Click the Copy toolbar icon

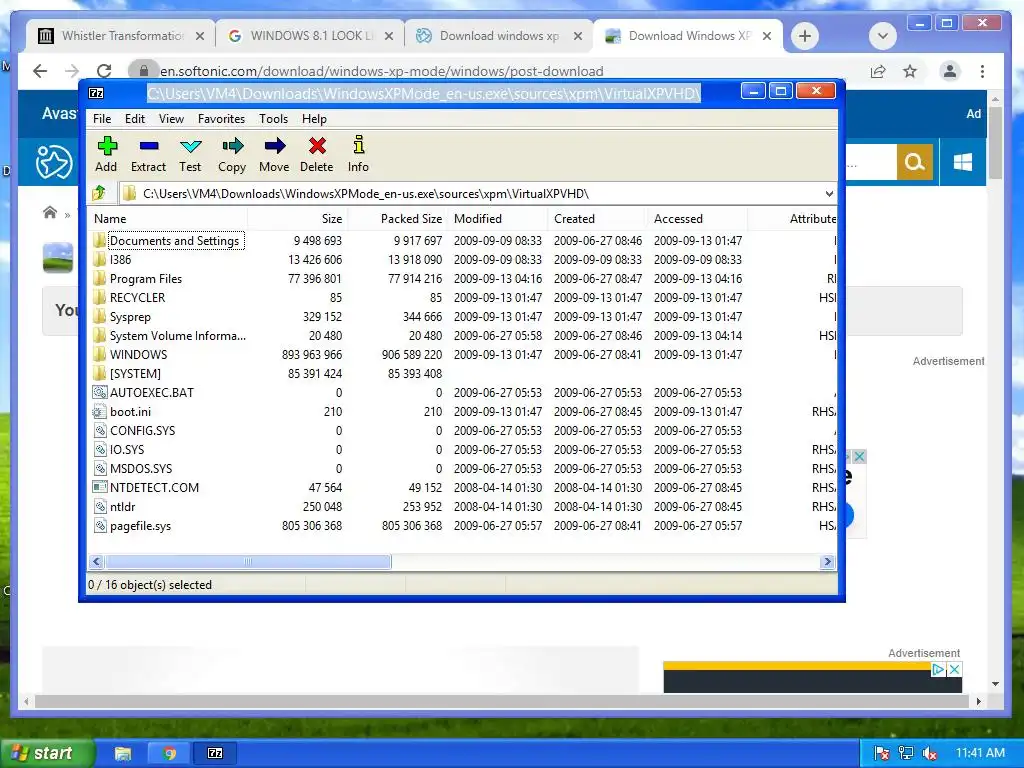click(232, 146)
